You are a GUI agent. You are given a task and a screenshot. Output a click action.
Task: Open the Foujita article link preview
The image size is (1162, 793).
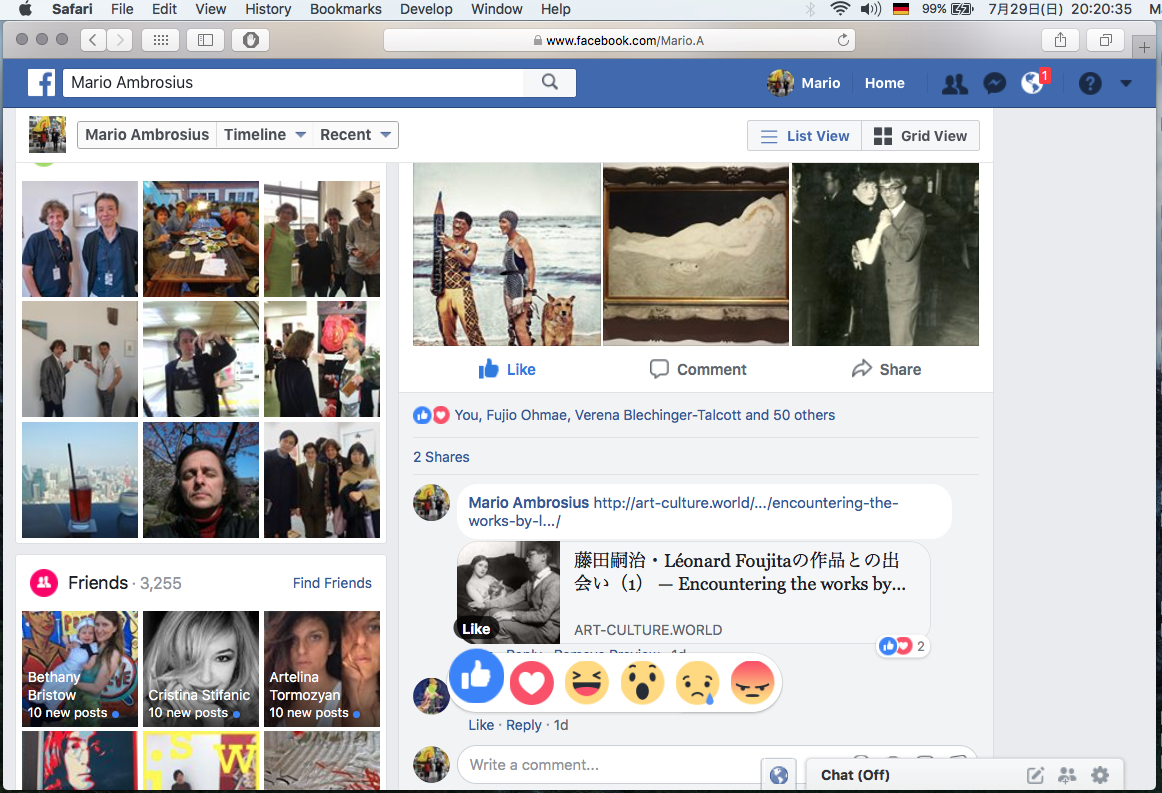click(693, 591)
